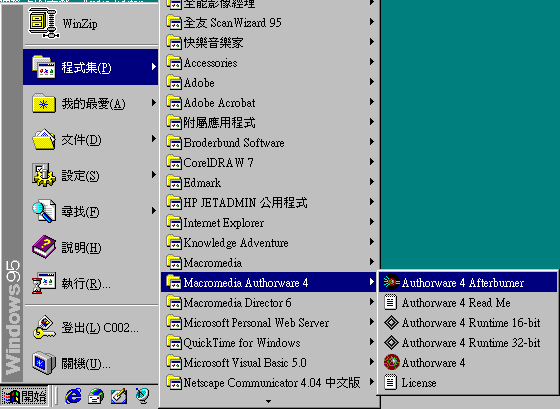Expand HP JETADMIN 公用程式 folder

(x=270, y=203)
